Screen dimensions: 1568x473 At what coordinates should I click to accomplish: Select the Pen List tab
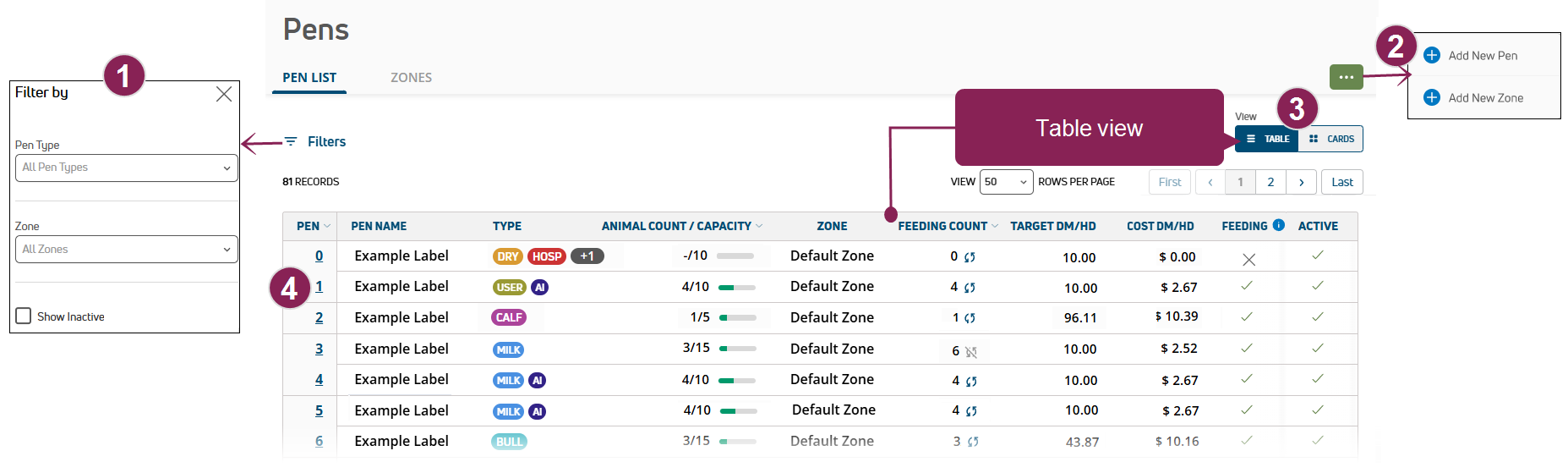coord(309,77)
